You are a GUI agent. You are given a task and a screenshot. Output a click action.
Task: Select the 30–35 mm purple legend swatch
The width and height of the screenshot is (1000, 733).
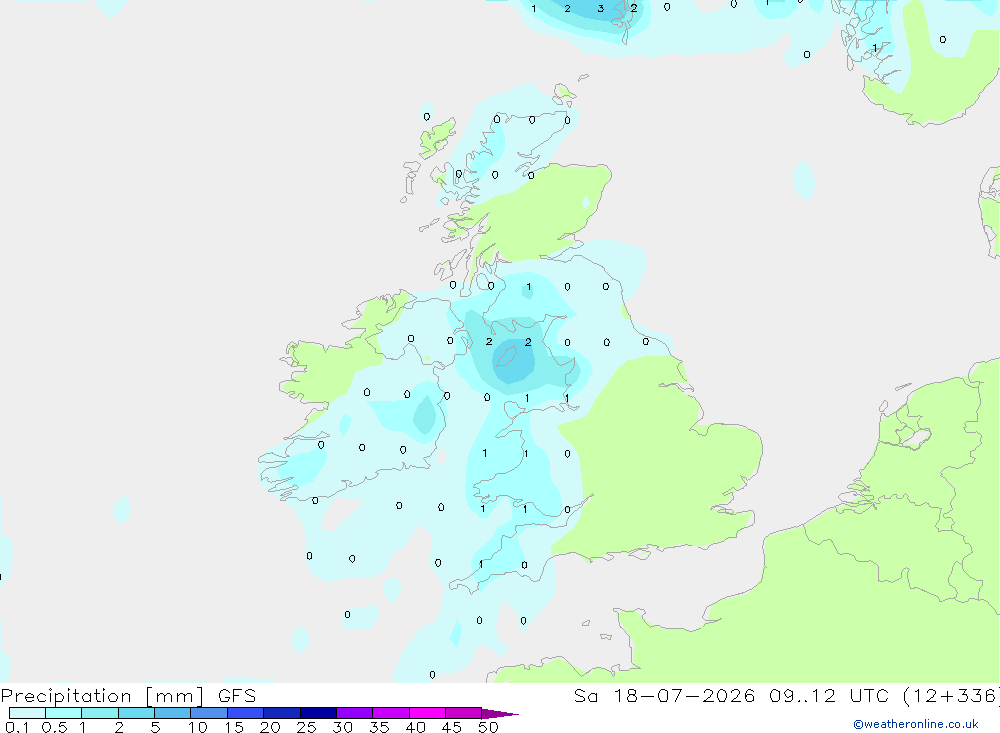point(355,713)
